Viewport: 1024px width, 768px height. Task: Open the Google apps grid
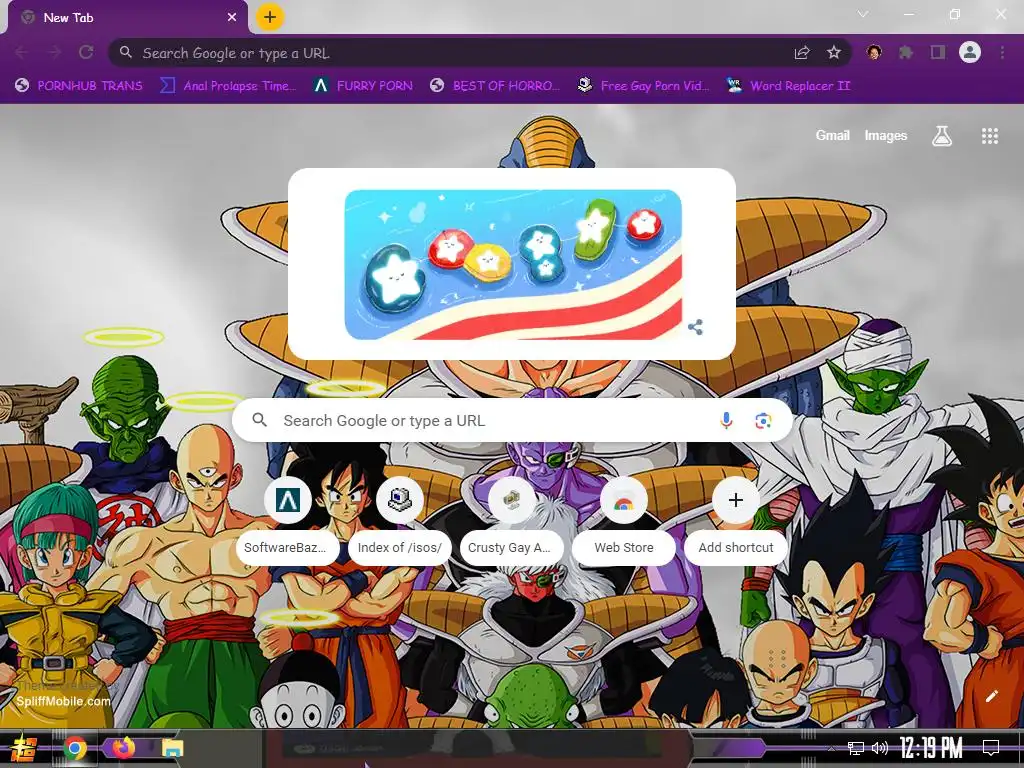point(990,136)
